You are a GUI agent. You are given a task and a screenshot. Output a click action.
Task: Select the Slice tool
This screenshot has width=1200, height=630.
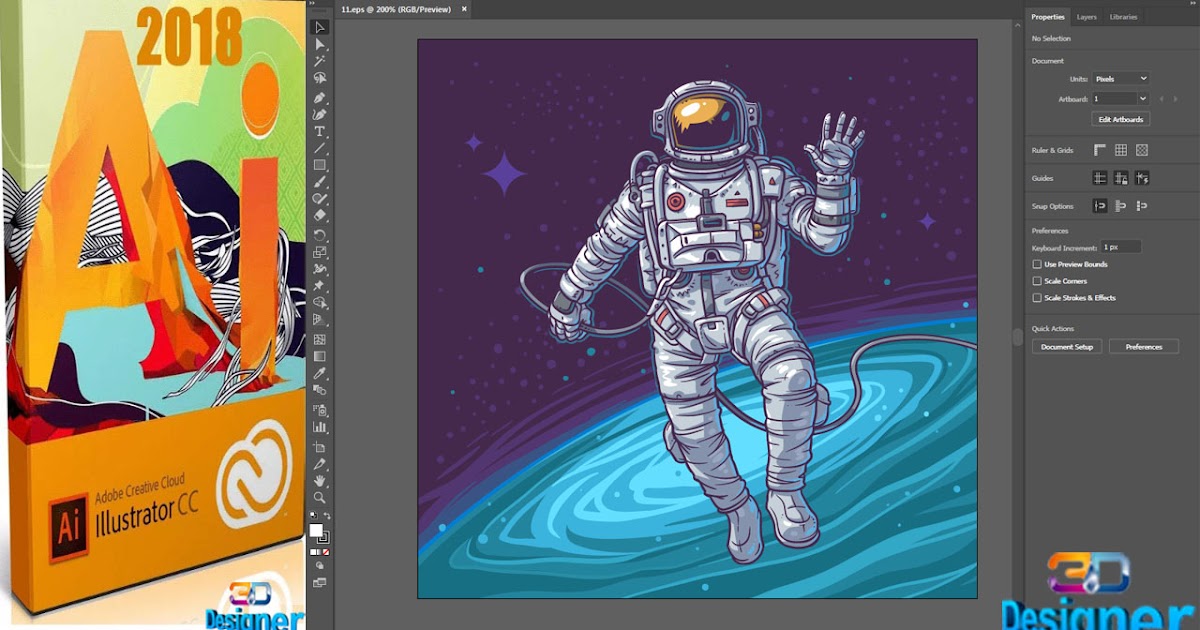tap(320, 464)
